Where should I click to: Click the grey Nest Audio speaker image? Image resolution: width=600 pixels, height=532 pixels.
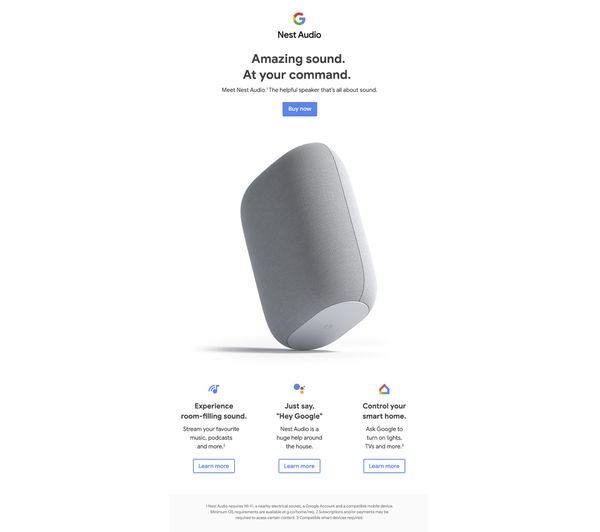[x=308, y=246]
